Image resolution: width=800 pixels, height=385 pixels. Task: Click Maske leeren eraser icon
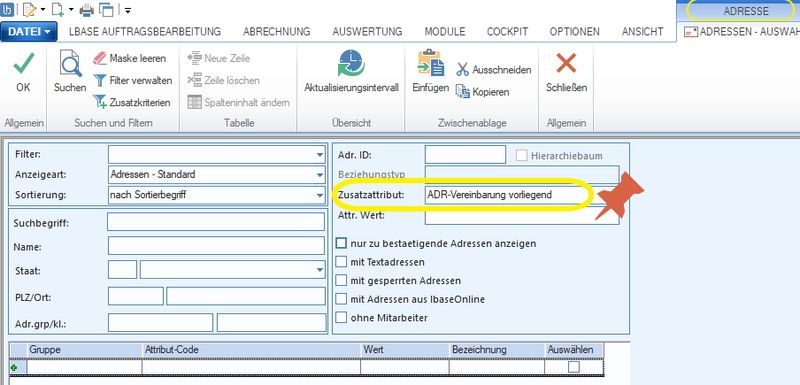click(x=100, y=58)
